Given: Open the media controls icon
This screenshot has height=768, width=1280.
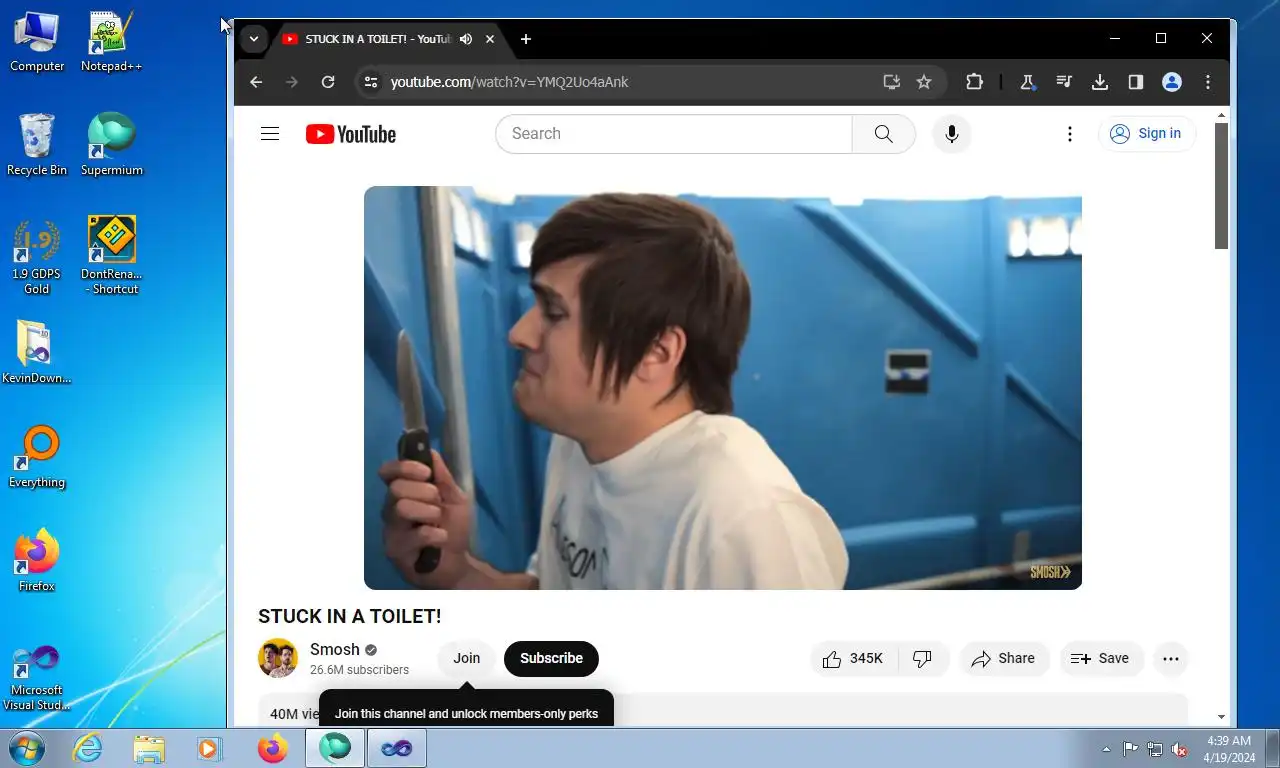Looking at the screenshot, I should click(x=1064, y=82).
